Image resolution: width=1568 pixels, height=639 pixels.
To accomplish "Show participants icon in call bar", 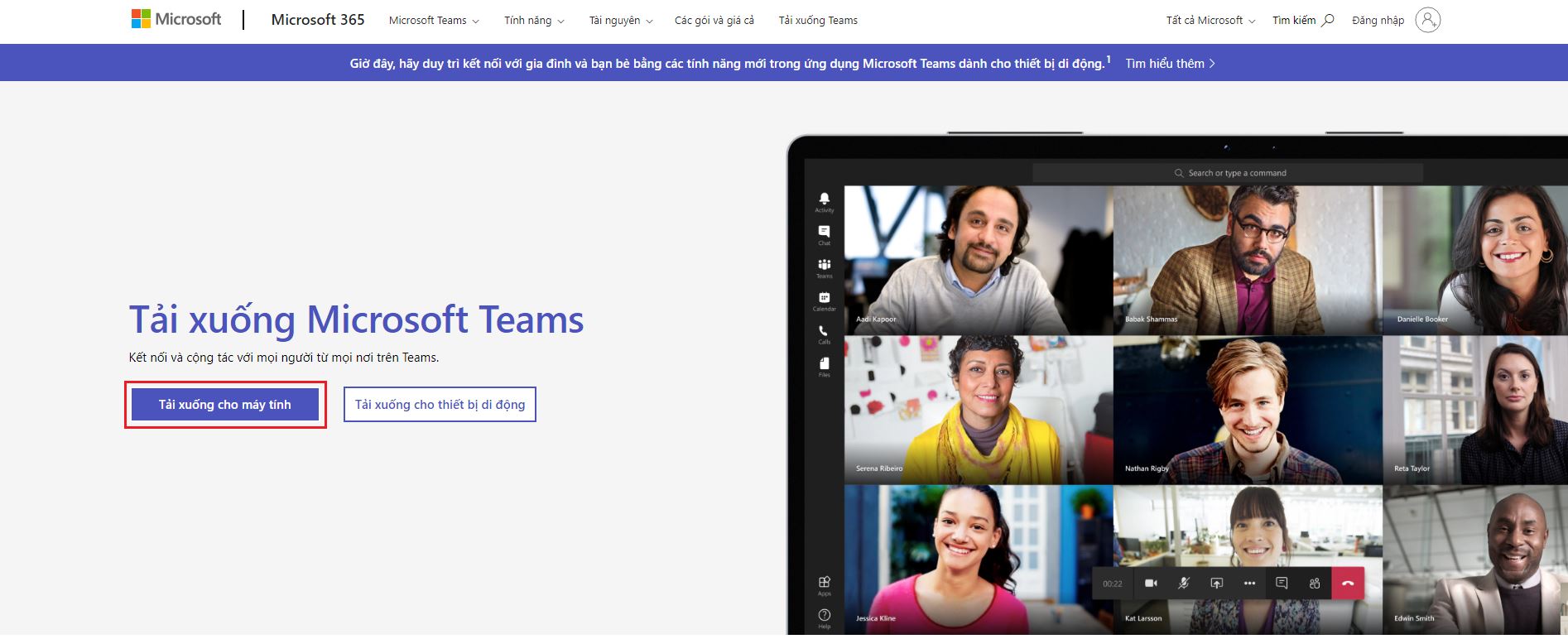I will coord(1315,584).
